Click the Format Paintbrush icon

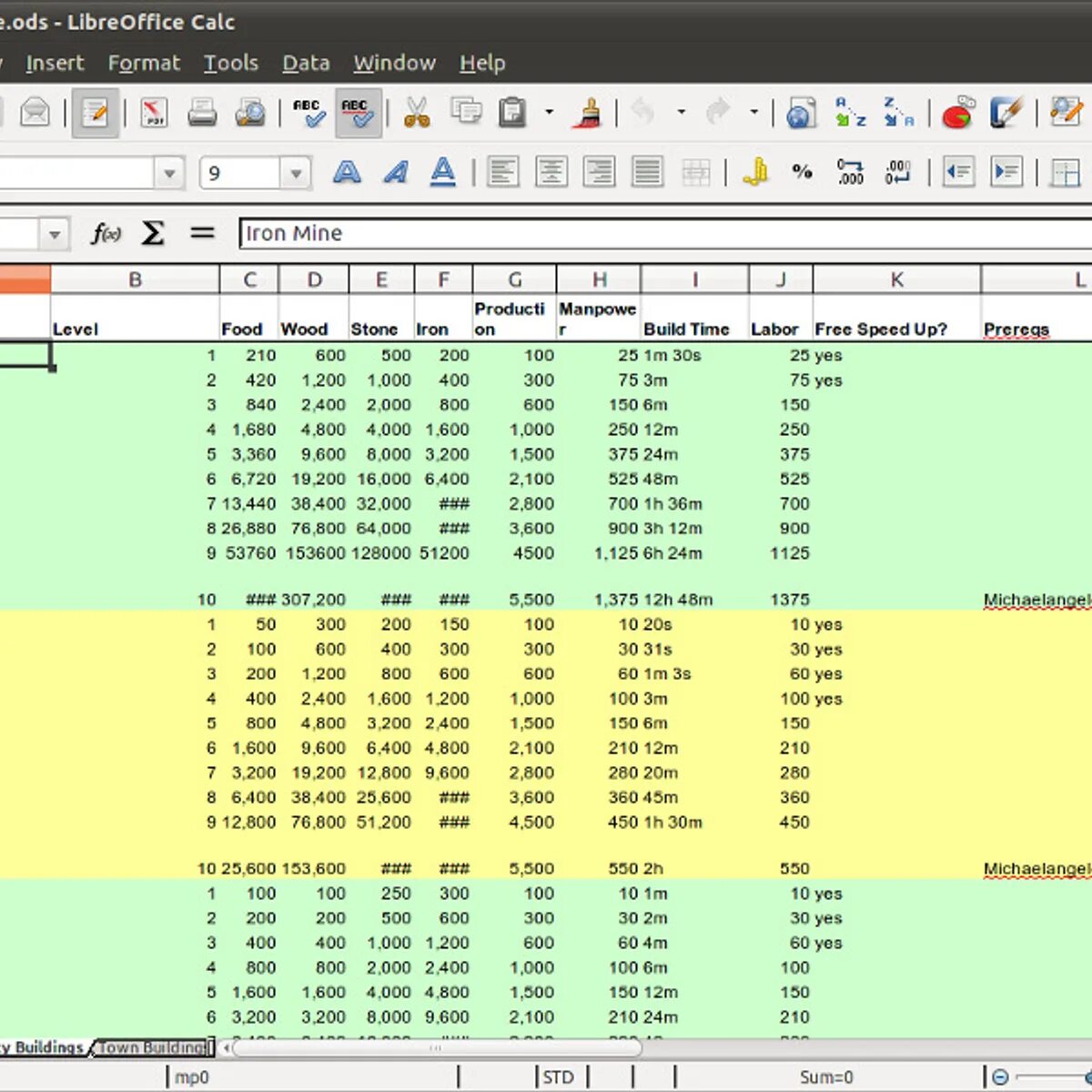tap(589, 113)
